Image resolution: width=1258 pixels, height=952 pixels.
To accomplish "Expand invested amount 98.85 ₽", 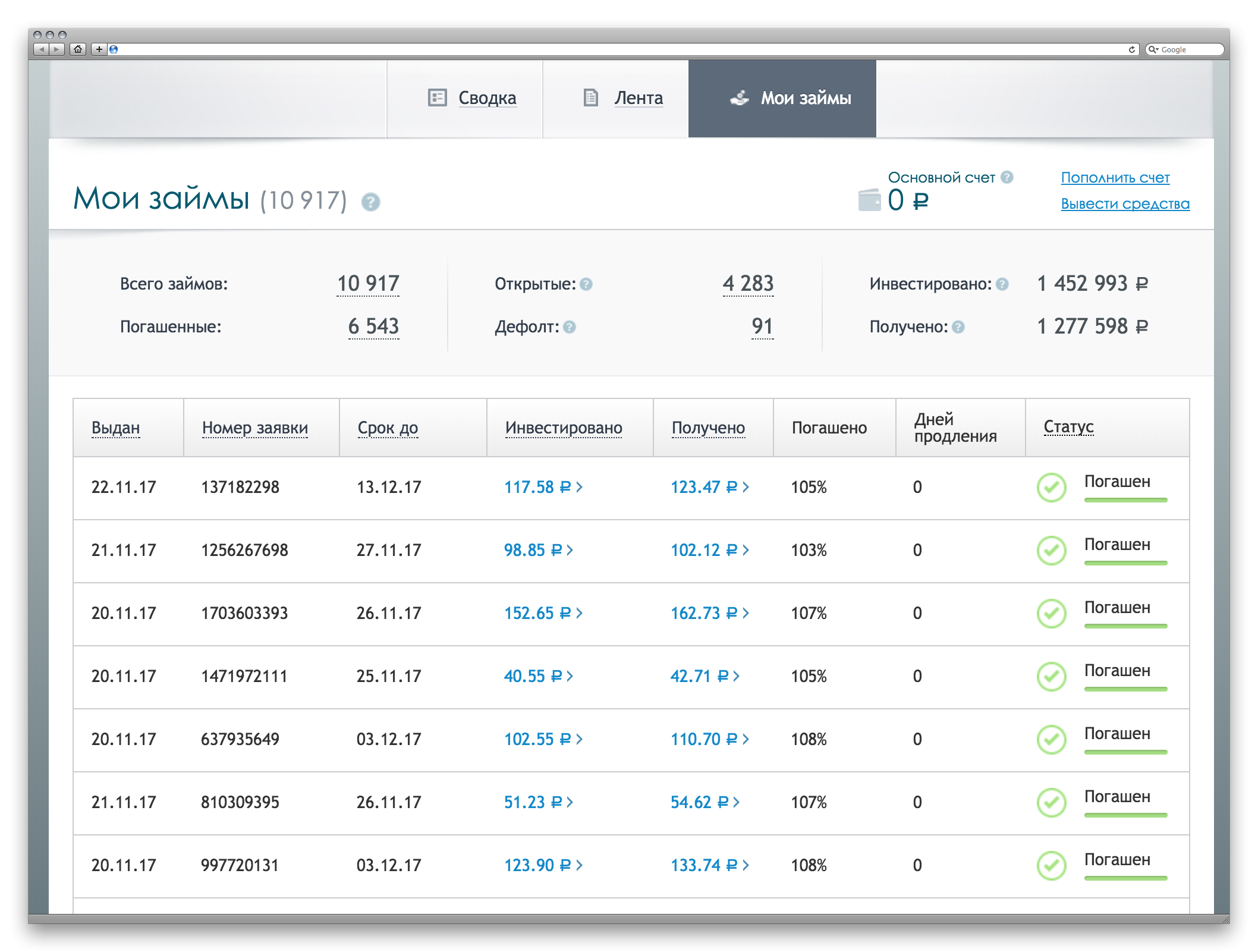I will [x=538, y=550].
